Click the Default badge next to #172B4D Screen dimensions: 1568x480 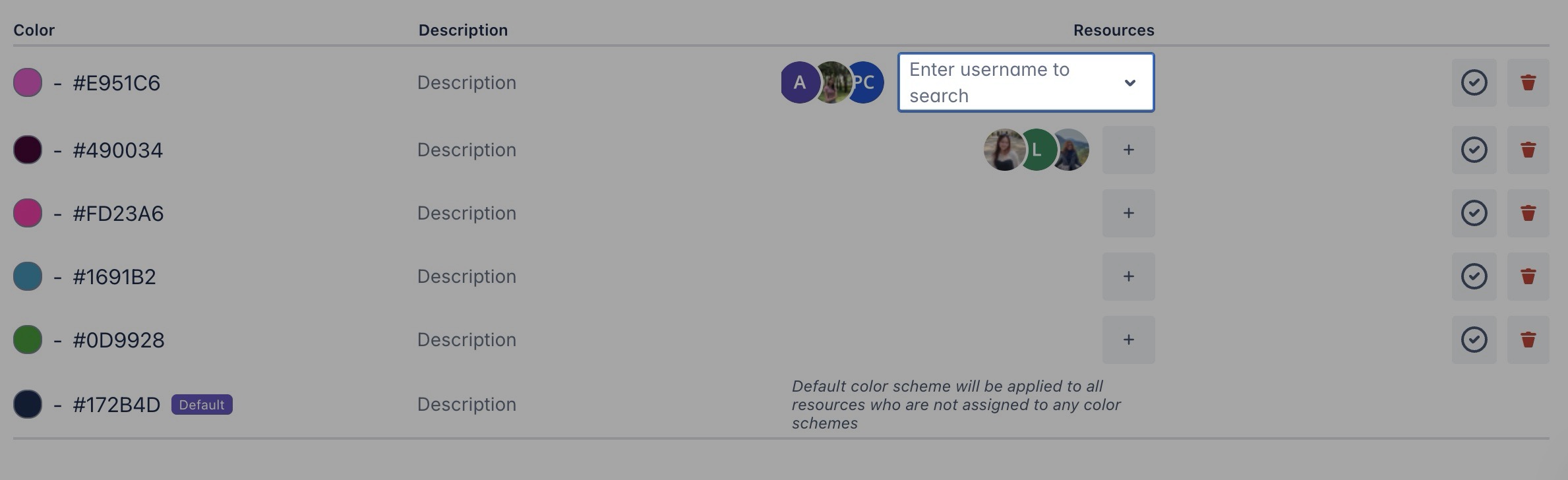202,405
